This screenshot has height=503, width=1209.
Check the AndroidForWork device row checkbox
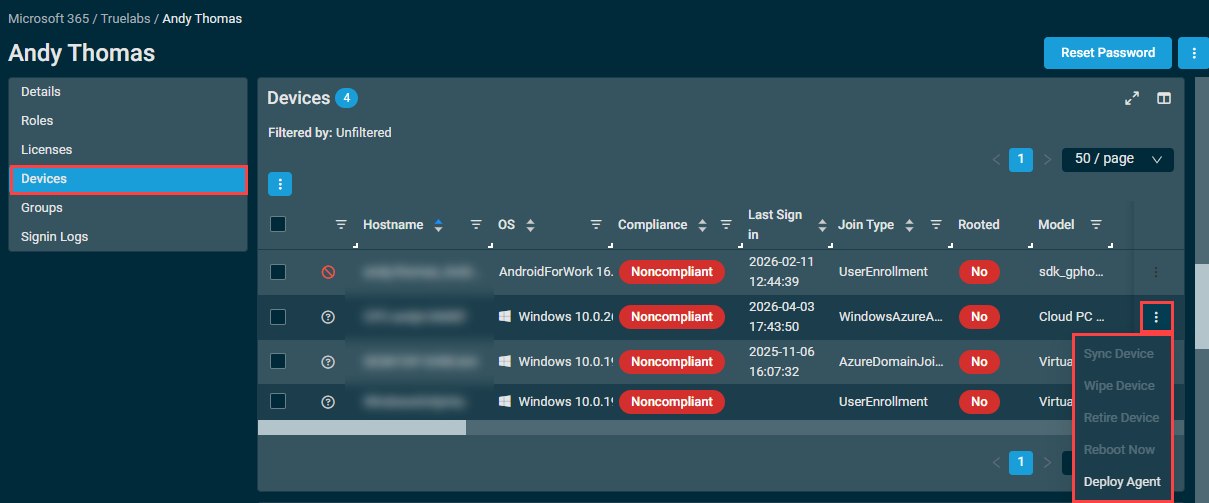click(278, 272)
